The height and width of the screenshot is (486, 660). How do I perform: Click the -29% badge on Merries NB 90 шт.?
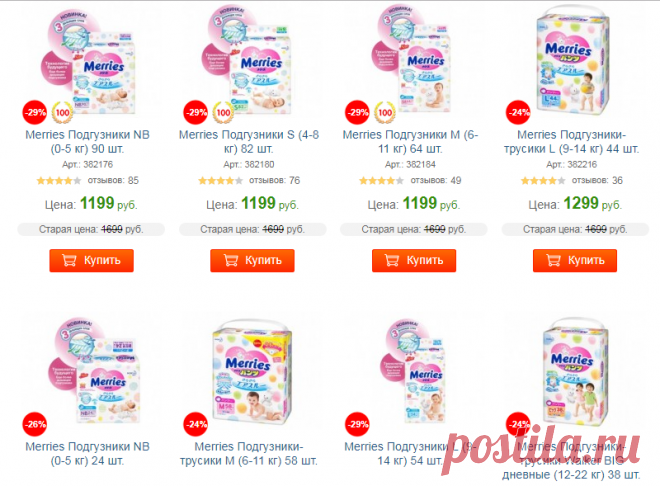tap(35, 112)
